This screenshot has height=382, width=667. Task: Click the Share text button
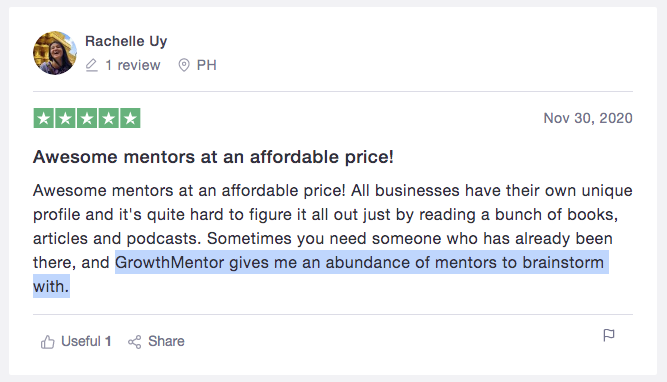pyautogui.click(x=166, y=341)
